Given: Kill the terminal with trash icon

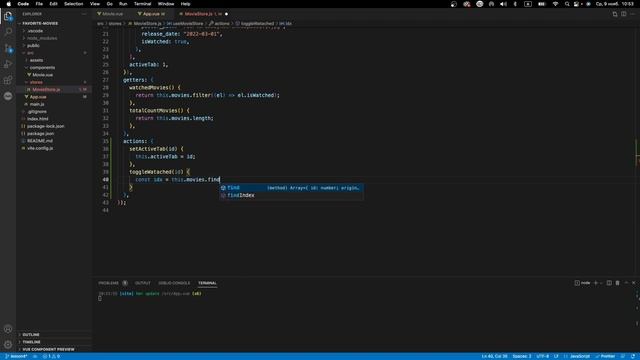Looking at the screenshot, I should point(618,283).
